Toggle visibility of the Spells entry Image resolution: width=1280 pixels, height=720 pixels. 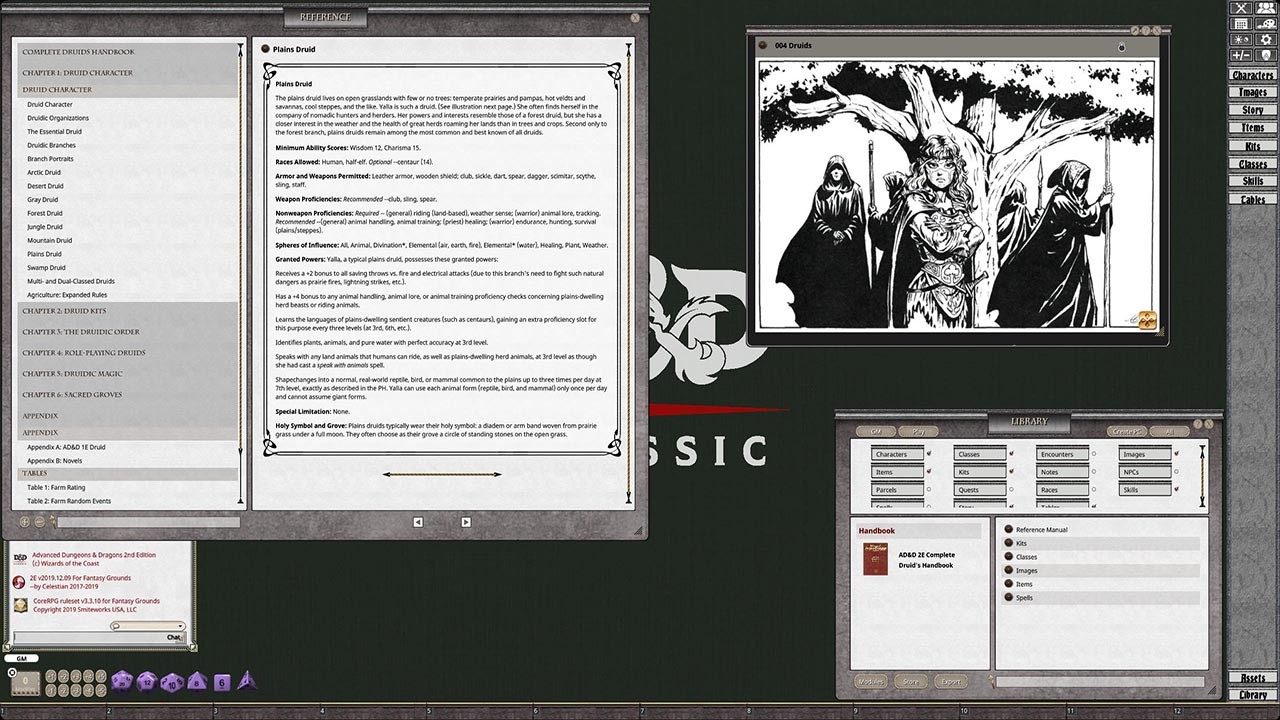1008,596
